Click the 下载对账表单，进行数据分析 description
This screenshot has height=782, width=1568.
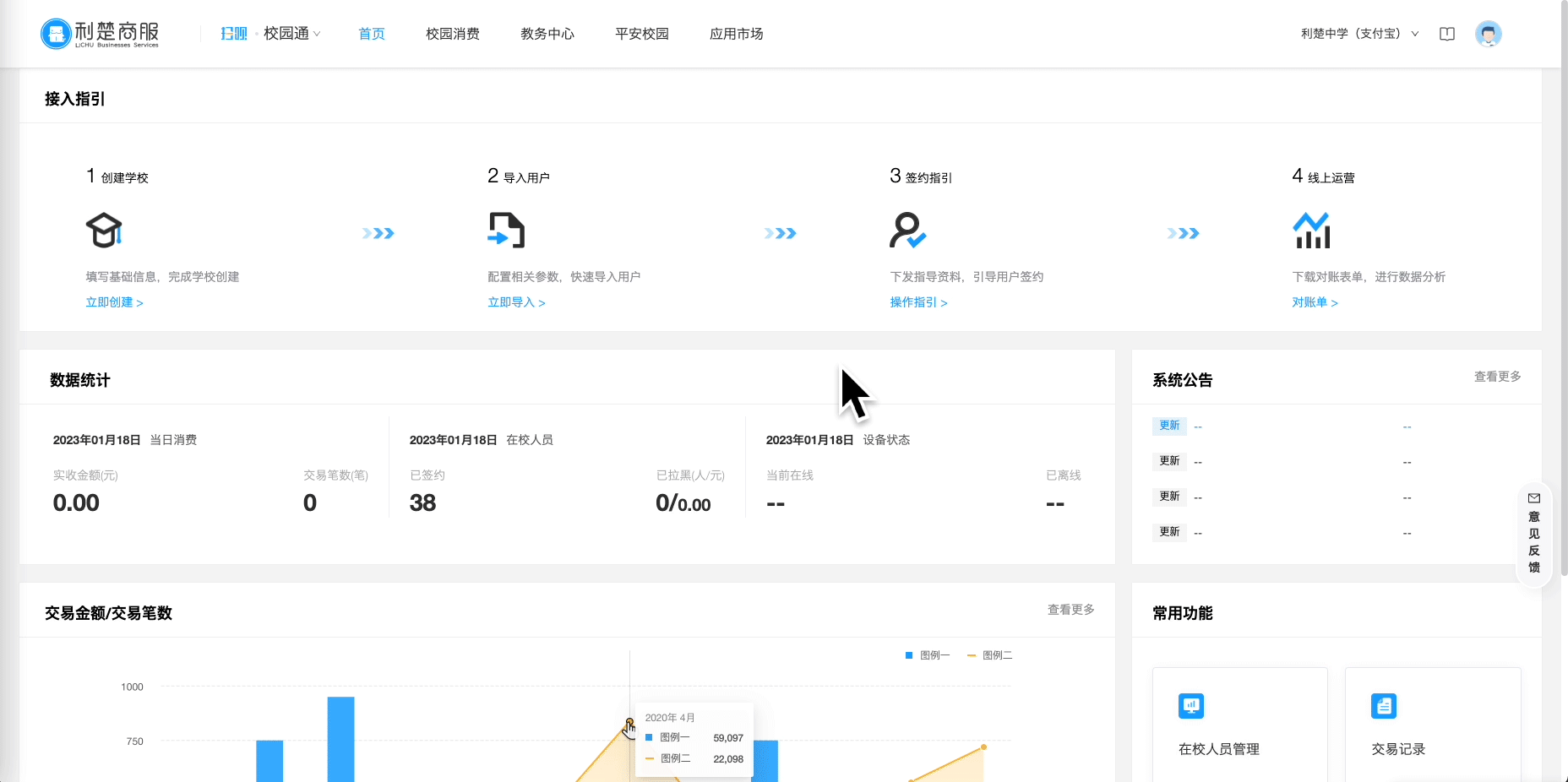pos(1369,277)
